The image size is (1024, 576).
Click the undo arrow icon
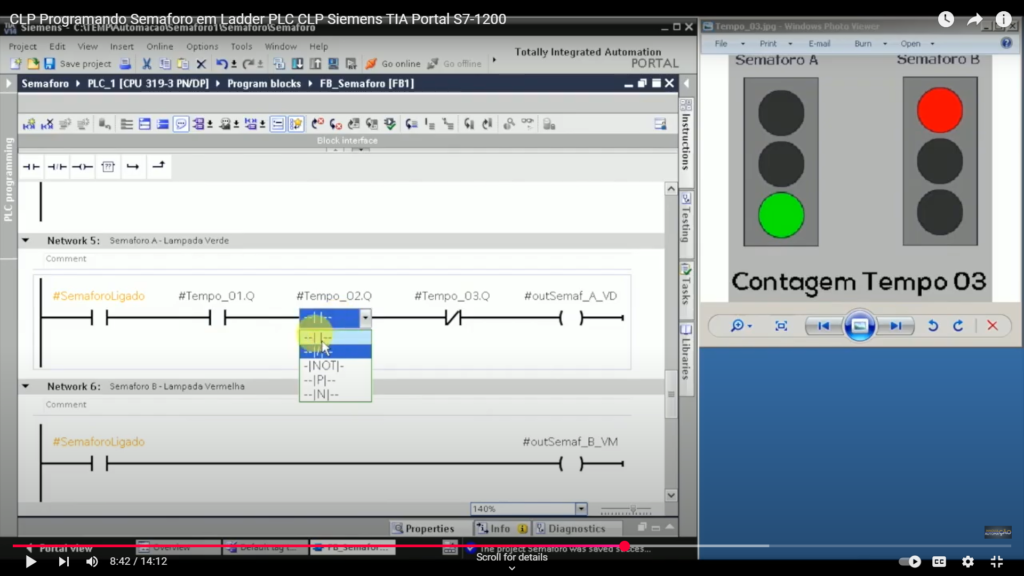pyautogui.click(x=222, y=63)
